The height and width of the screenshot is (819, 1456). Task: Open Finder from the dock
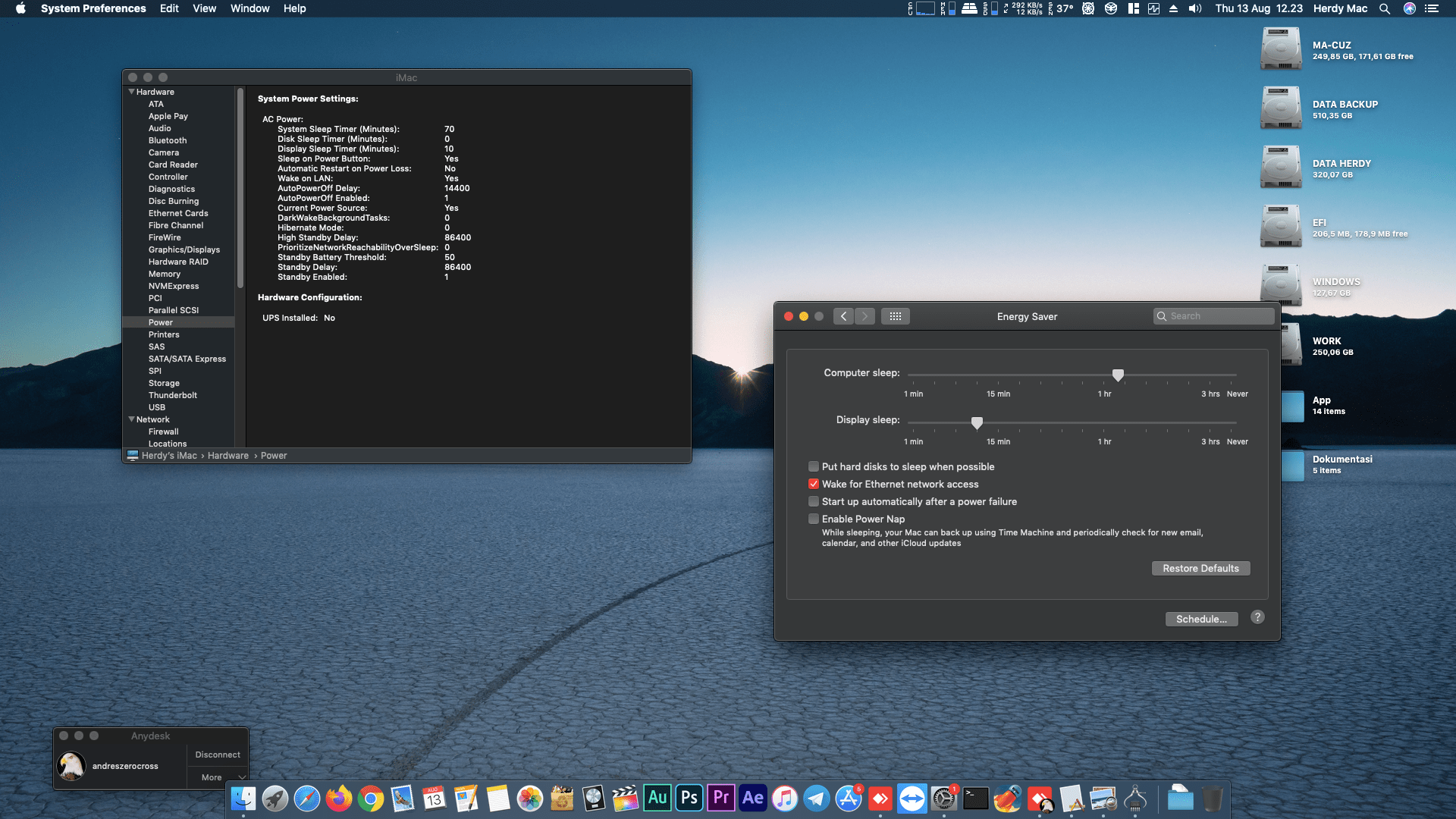243,799
